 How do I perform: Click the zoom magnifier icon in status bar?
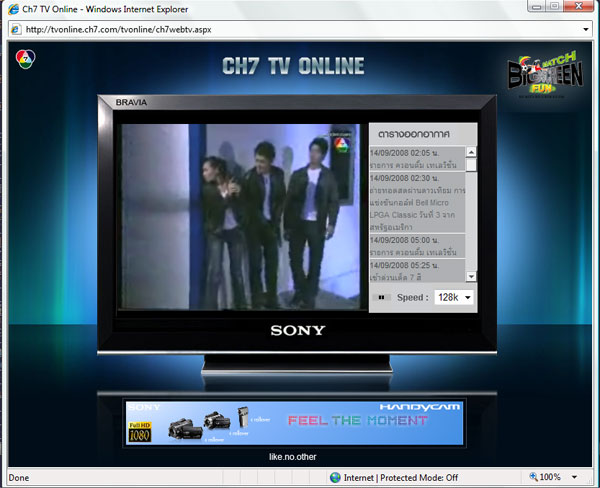[x=533, y=477]
